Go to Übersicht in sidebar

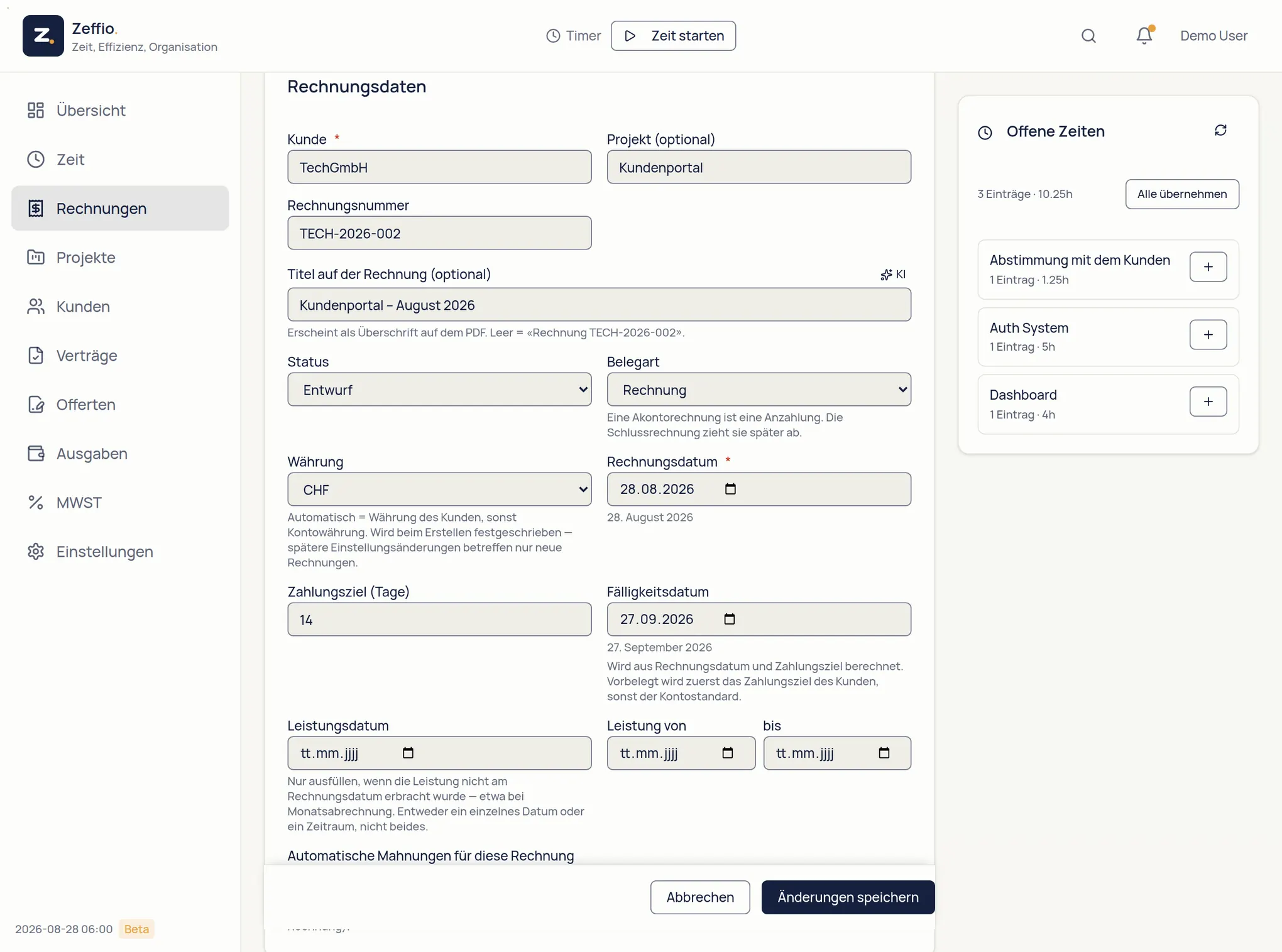(120, 110)
